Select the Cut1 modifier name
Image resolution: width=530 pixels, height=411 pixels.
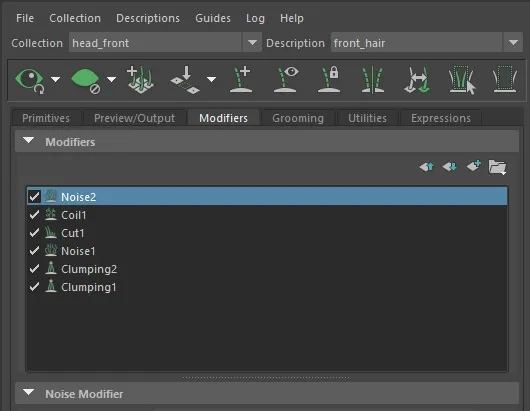73,233
